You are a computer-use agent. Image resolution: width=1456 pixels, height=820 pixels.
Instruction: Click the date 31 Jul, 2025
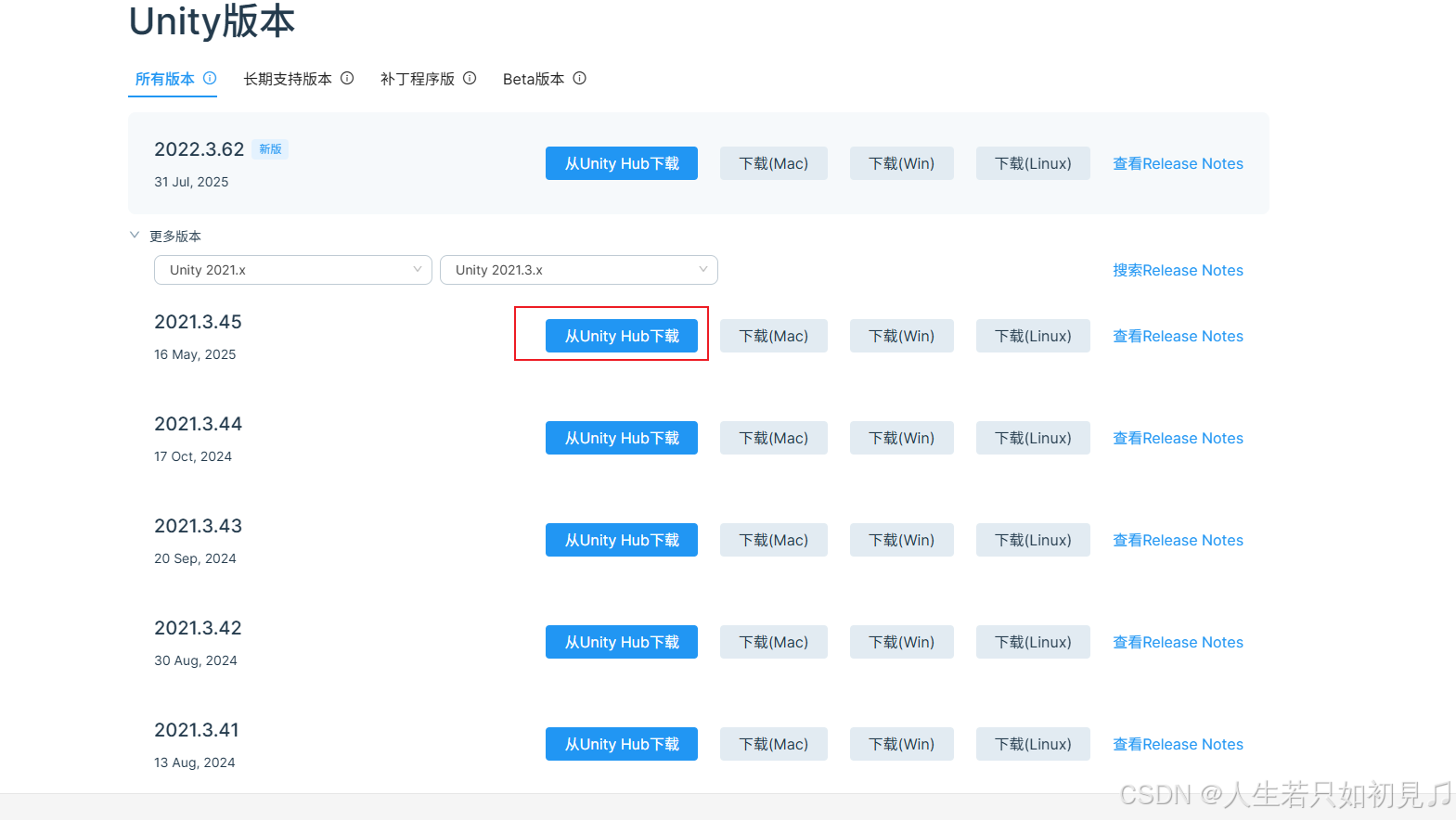[x=191, y=182]
